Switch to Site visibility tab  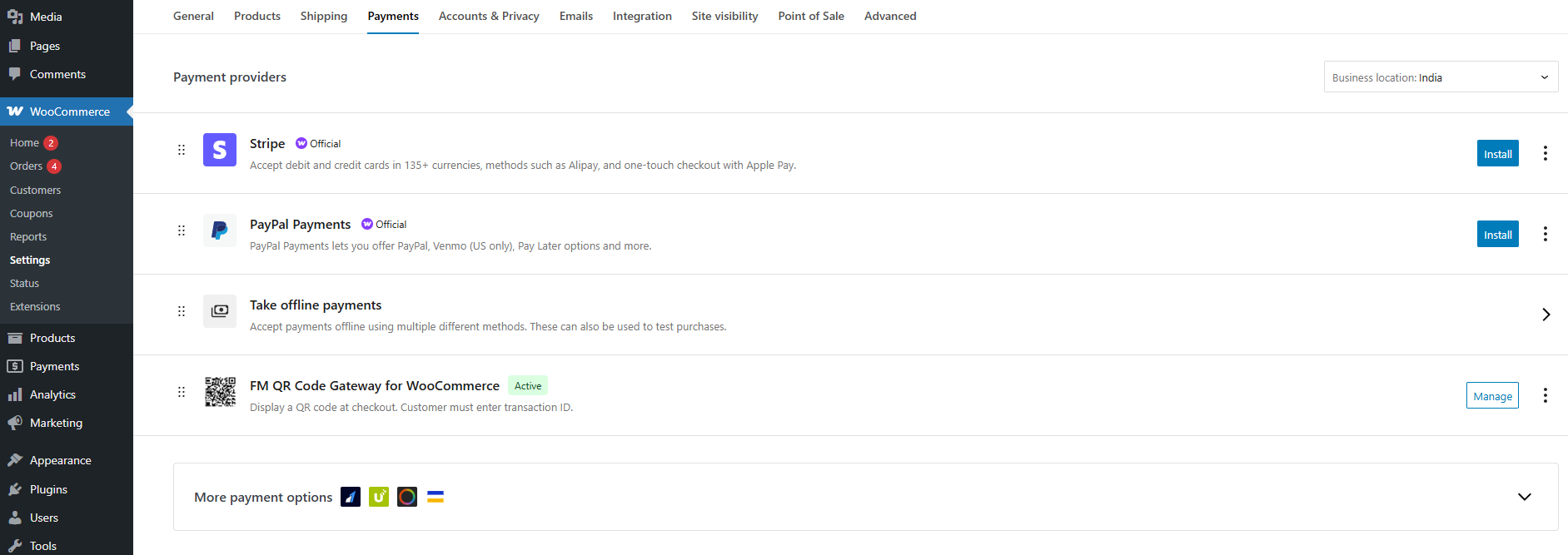pyautogui.click(x=724, y=16)
